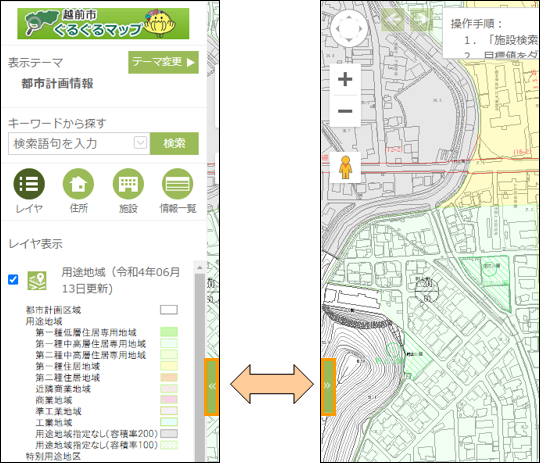The image size is (540, 463).
Task: Open the 施設 facility search icon
Action: click(128, 184)
